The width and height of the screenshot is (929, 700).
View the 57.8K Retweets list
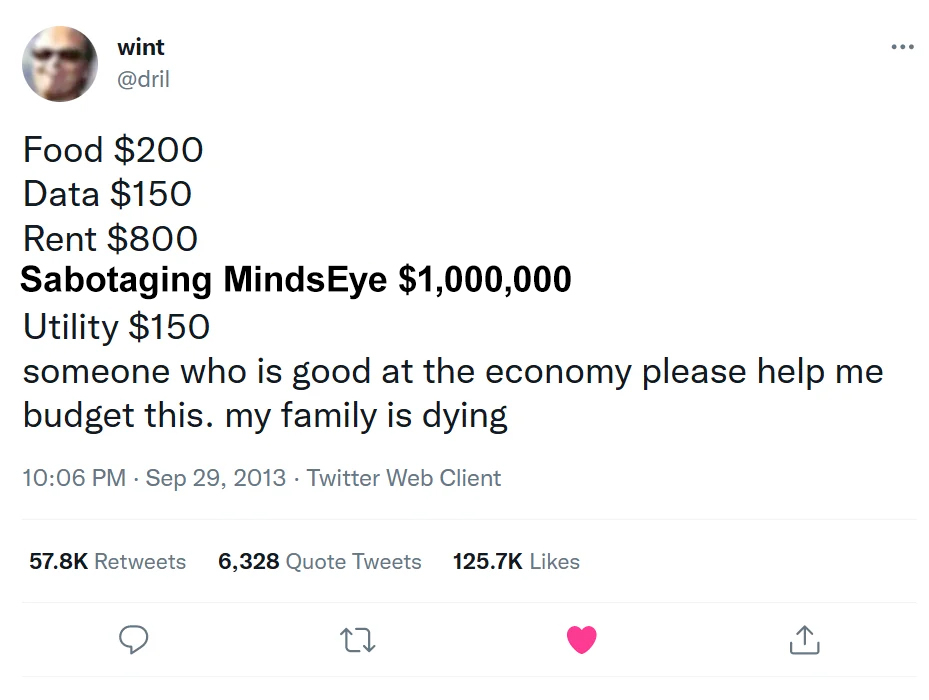point(108,562)
